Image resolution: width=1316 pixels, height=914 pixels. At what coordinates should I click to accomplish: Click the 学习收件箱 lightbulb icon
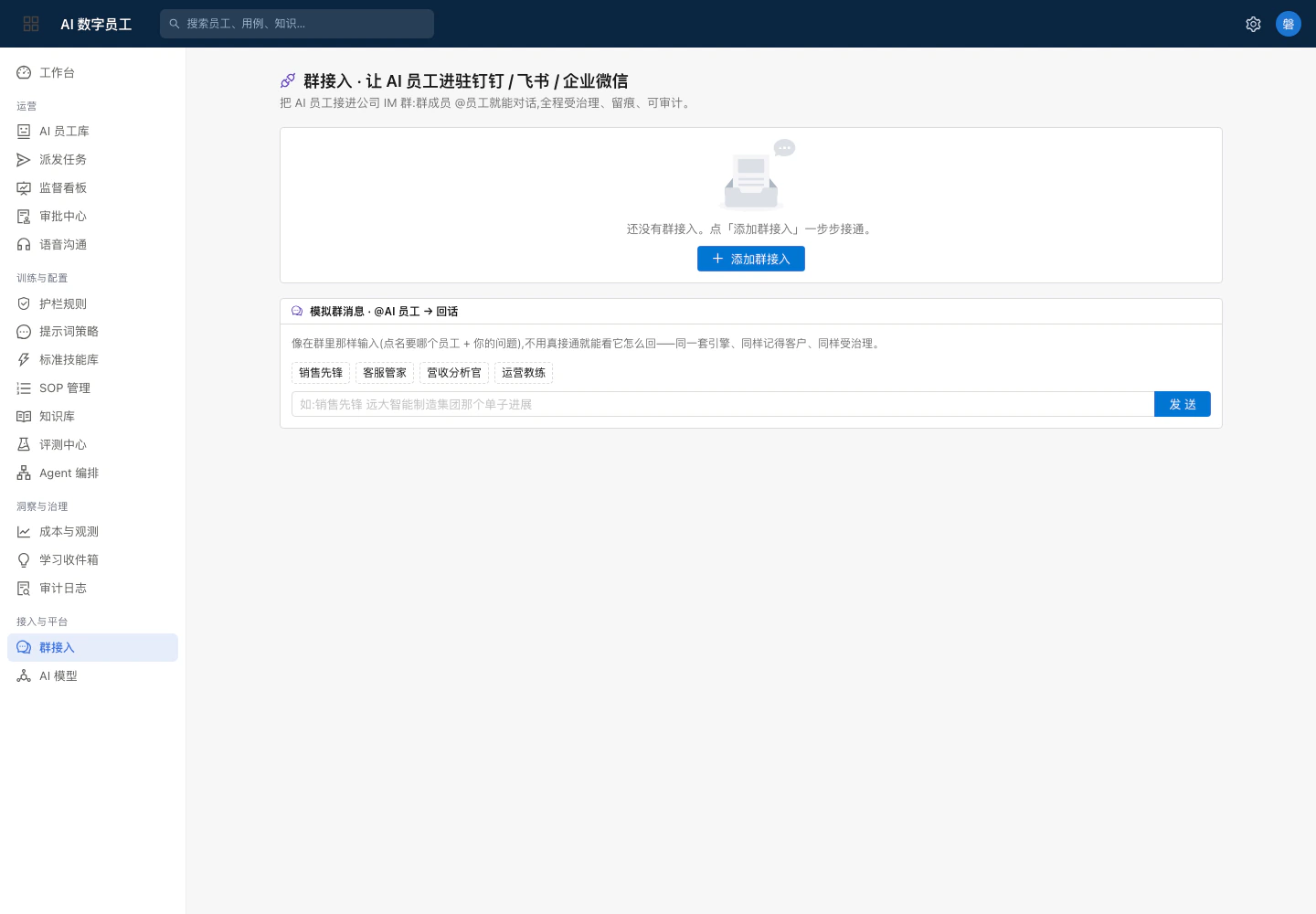[24, 560]
